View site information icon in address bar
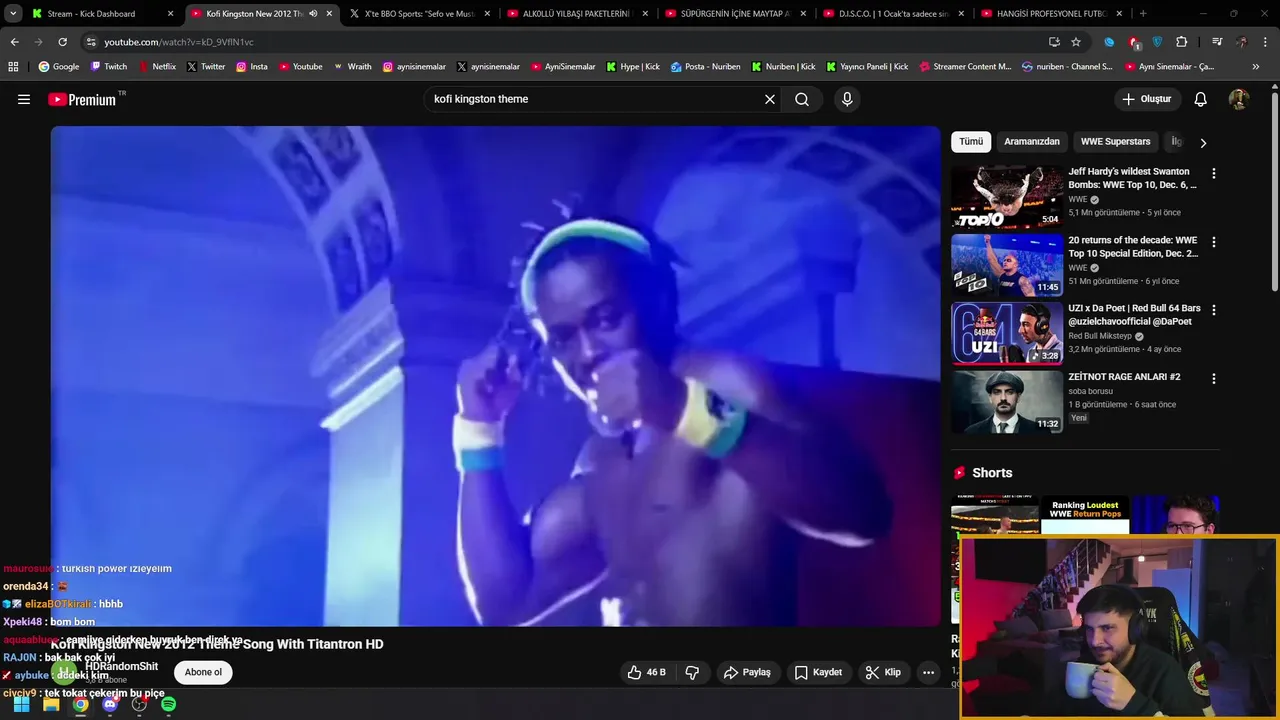This screenshot has height=720, width=1280. pyautogui.click(x=91, y=42)
